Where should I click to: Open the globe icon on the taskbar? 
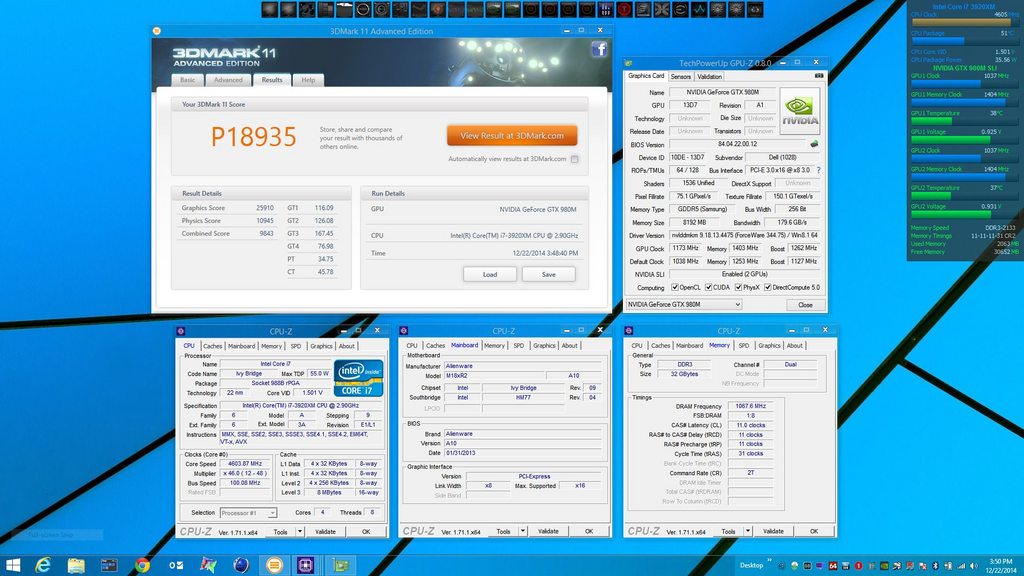point(241,565)
